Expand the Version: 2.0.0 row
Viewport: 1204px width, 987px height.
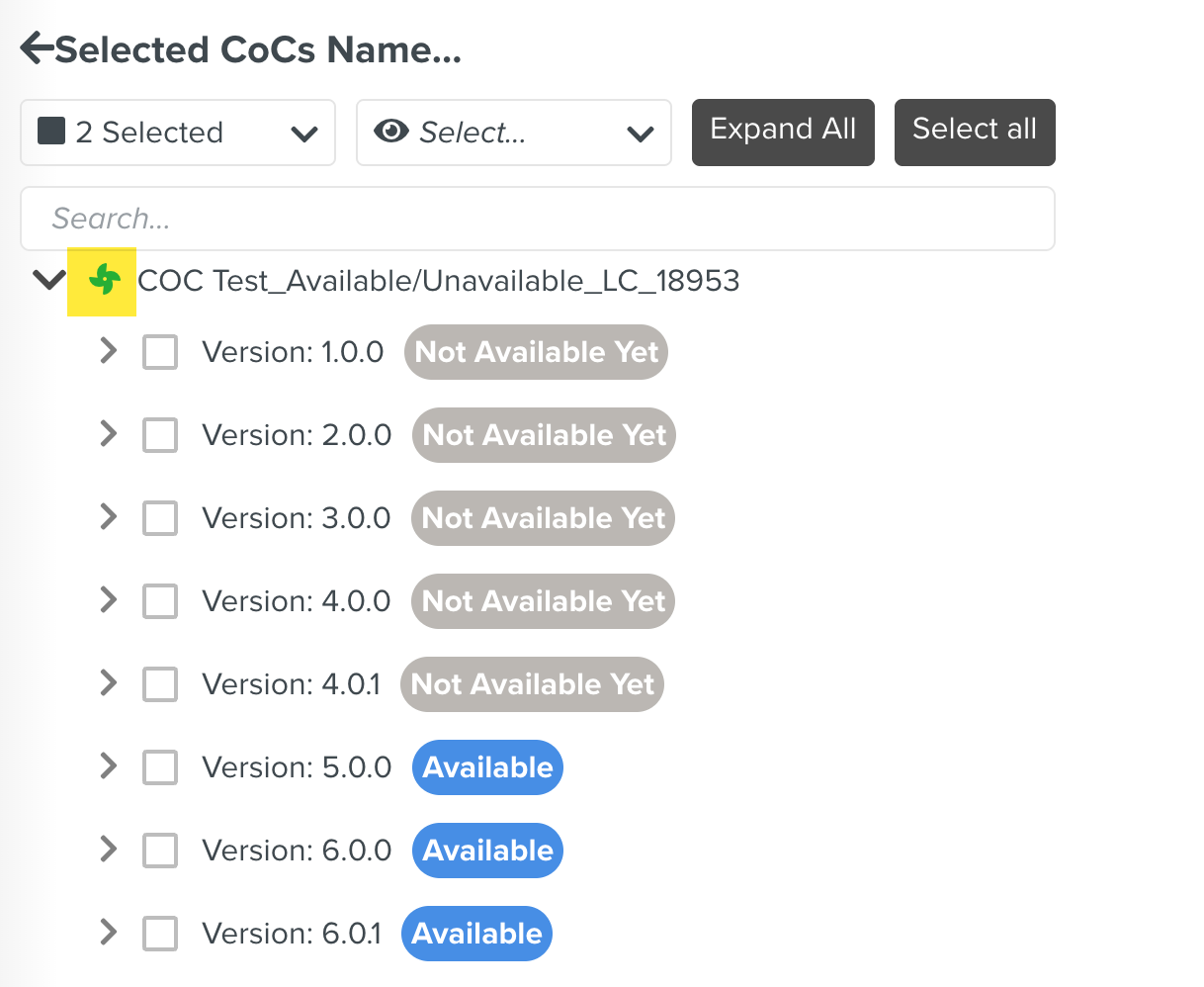(109, 434)
